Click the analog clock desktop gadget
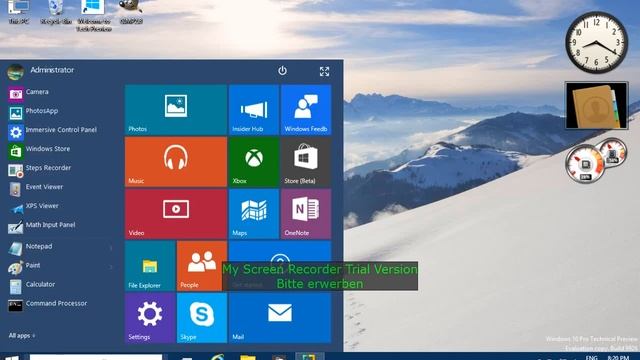The width and height of the screenshot is (640, 360). (x=596, y=42)
